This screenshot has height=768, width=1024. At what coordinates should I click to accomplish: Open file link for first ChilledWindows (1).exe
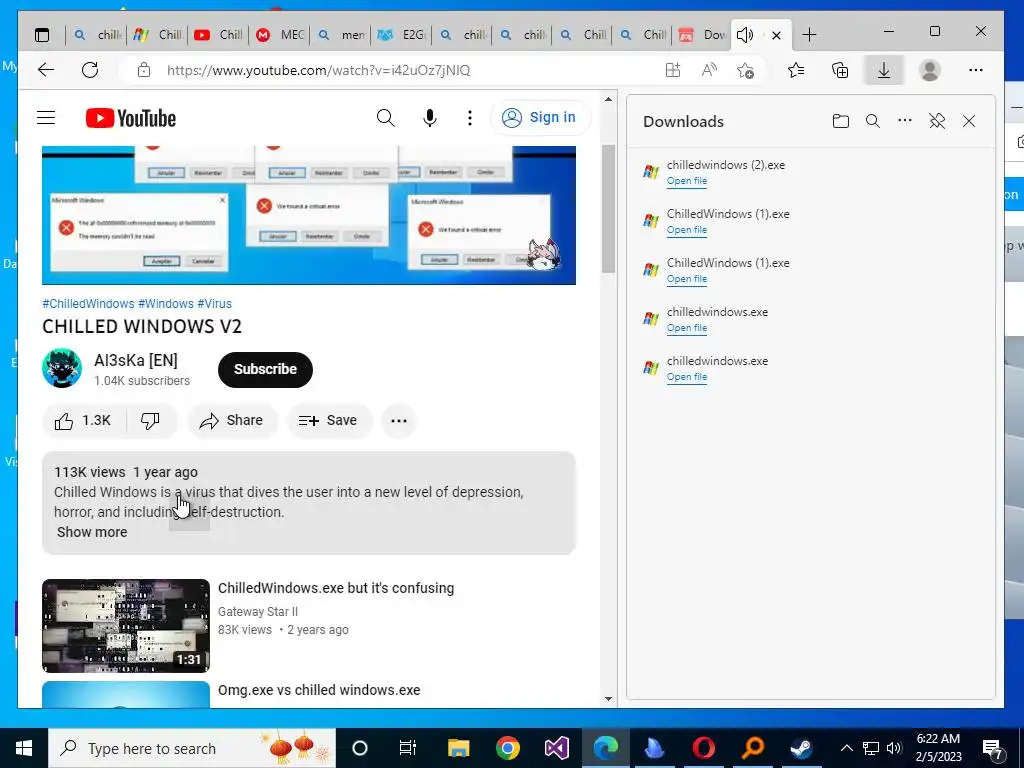pos(686,230)
